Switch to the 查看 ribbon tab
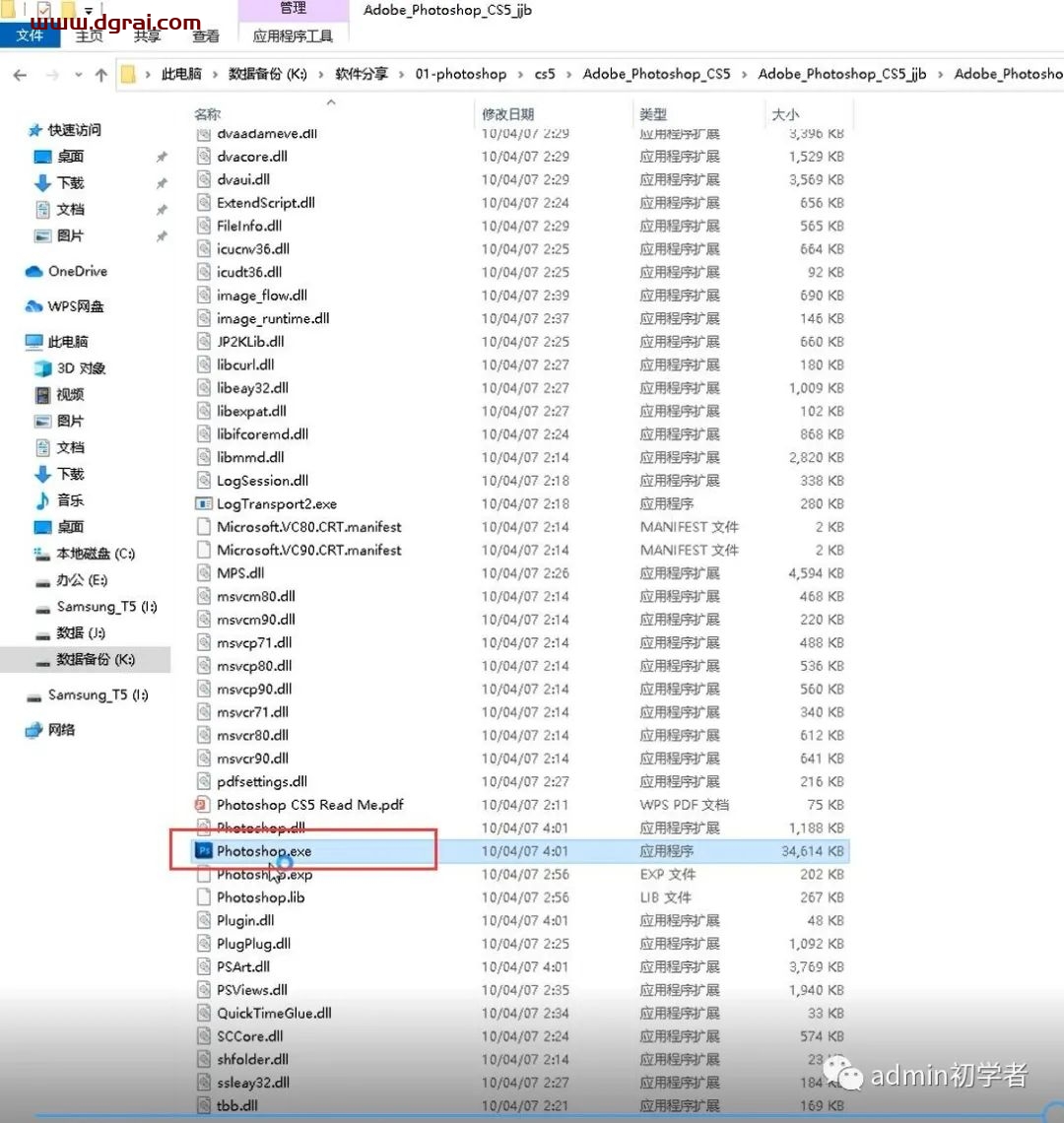 click(206, 36)
